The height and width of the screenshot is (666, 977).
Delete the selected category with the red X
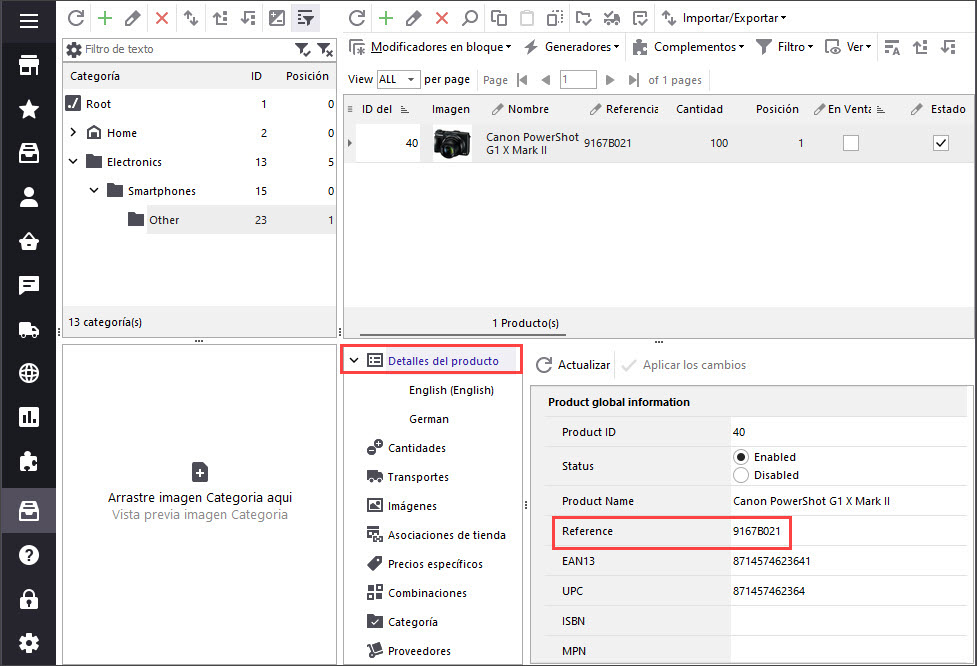pos(162,17)
